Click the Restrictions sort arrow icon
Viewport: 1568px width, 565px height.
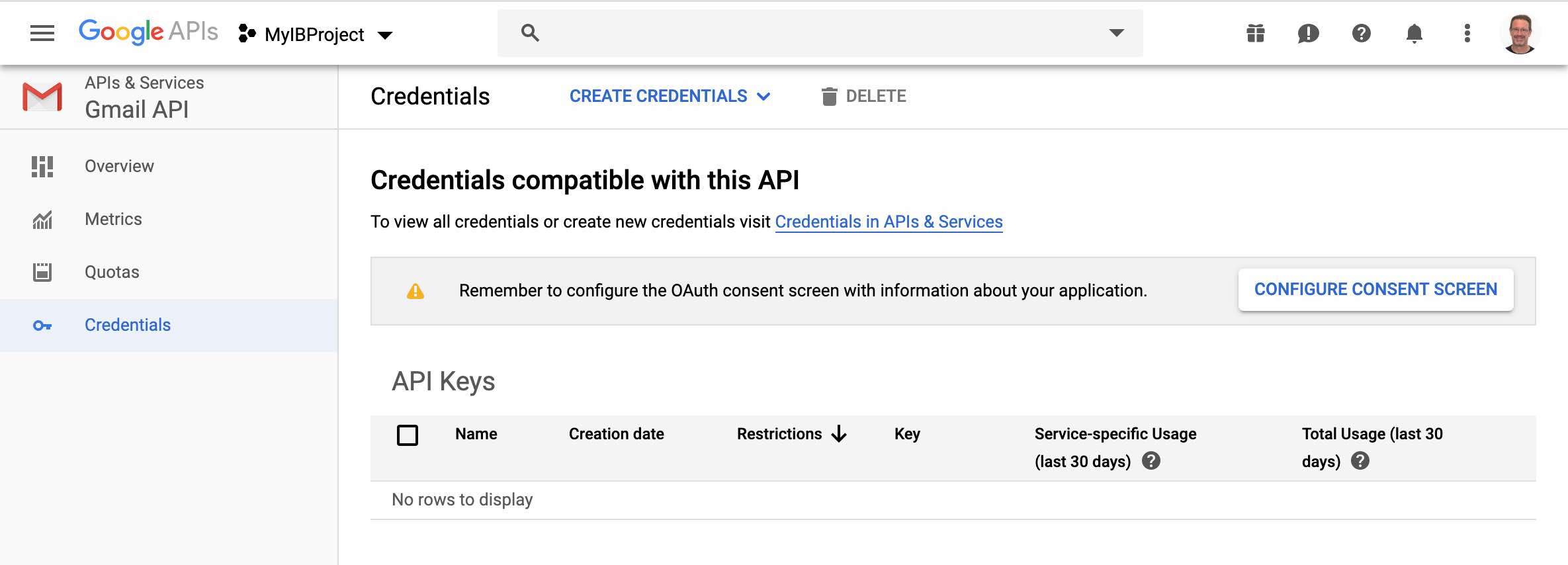[x=839, y=434]
